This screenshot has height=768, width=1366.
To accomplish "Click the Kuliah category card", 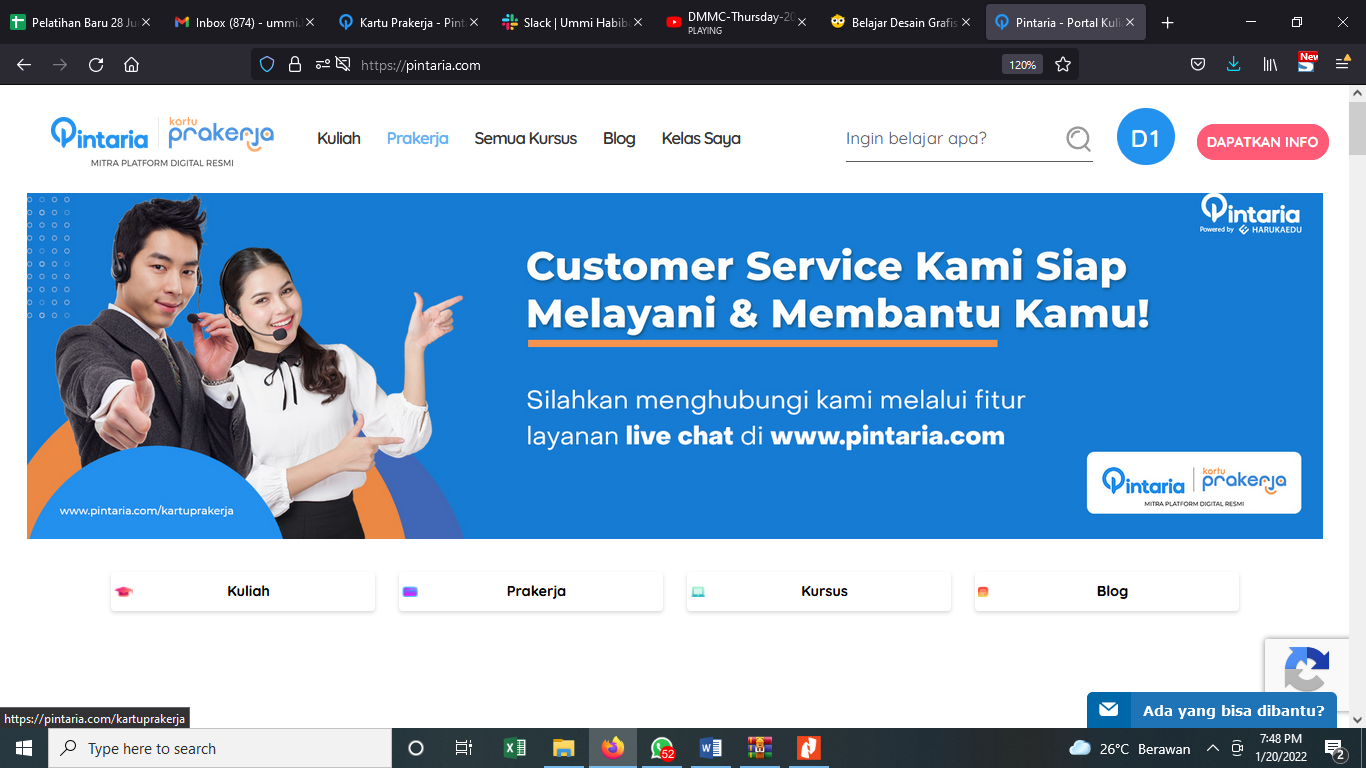I will 243,591.
